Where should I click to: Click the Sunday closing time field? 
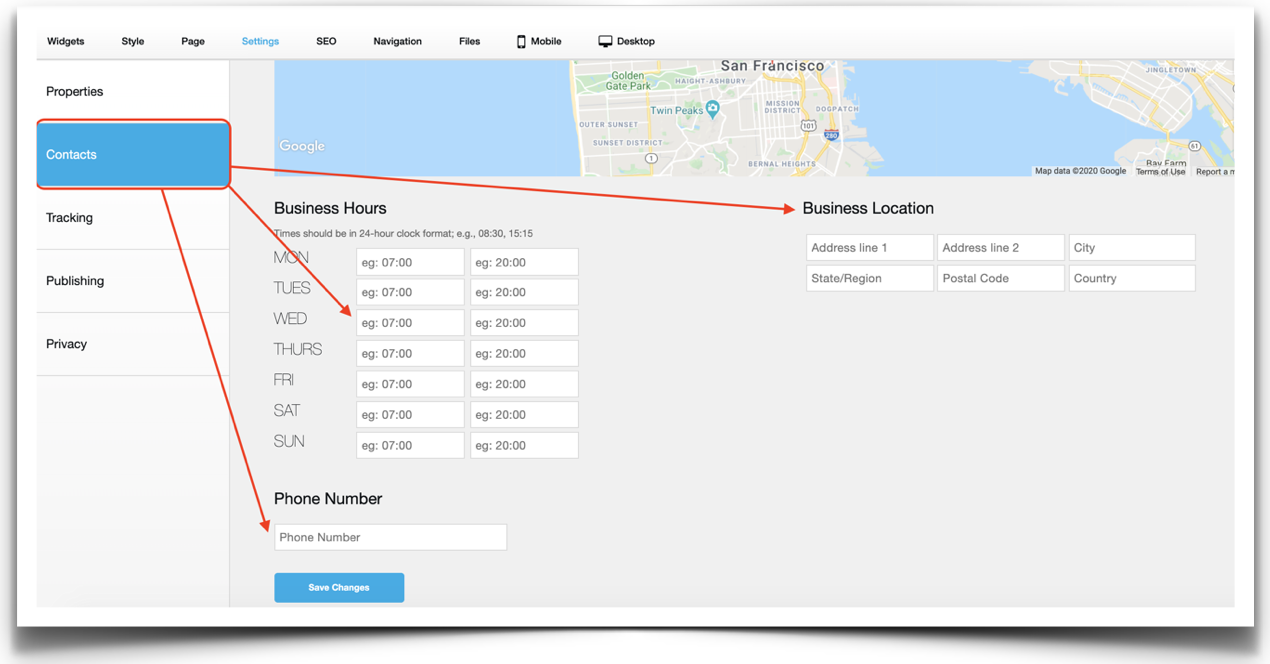pos(524,445)
